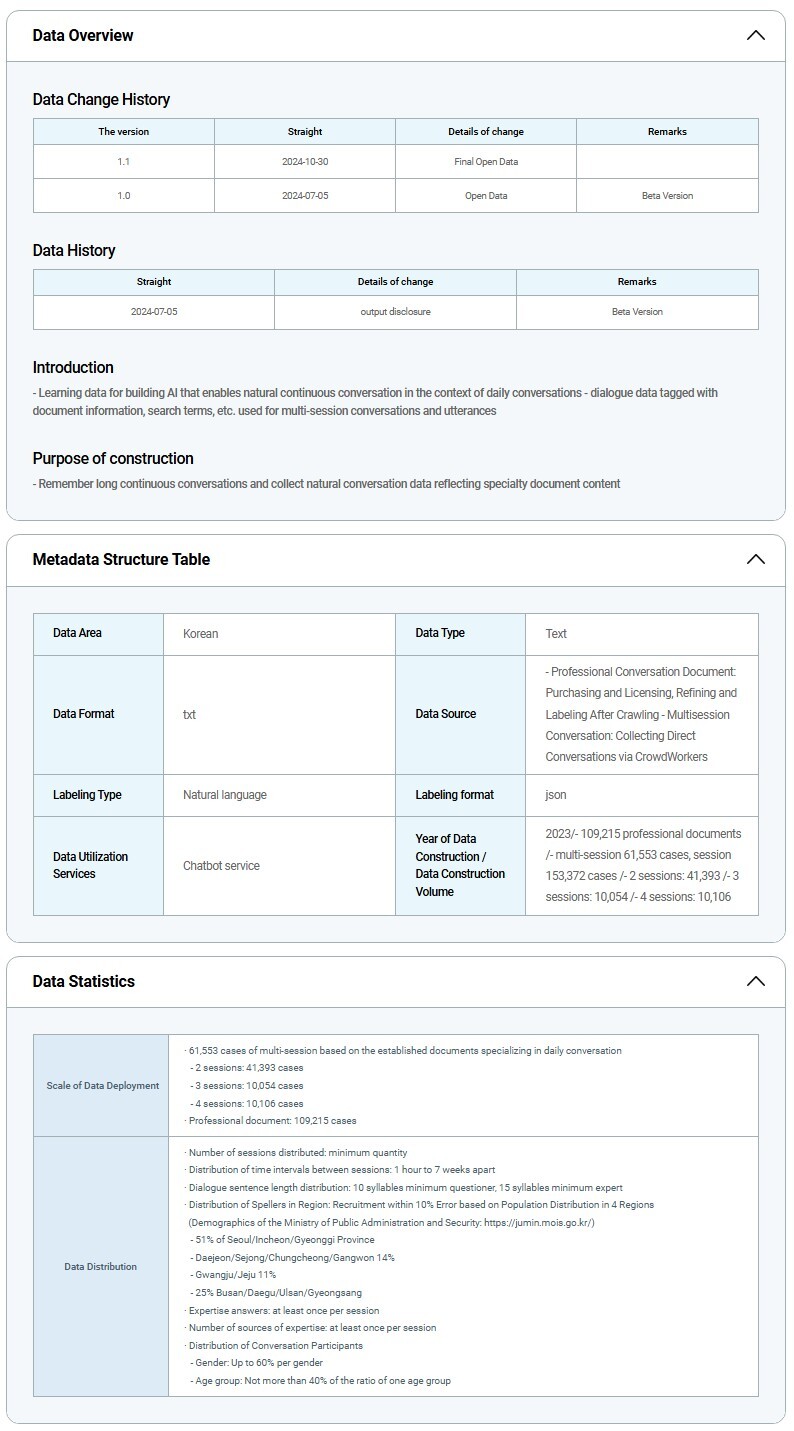
Task: Open the jumin.mois.go.kr URL text
Action: (x=538, y=1223)
